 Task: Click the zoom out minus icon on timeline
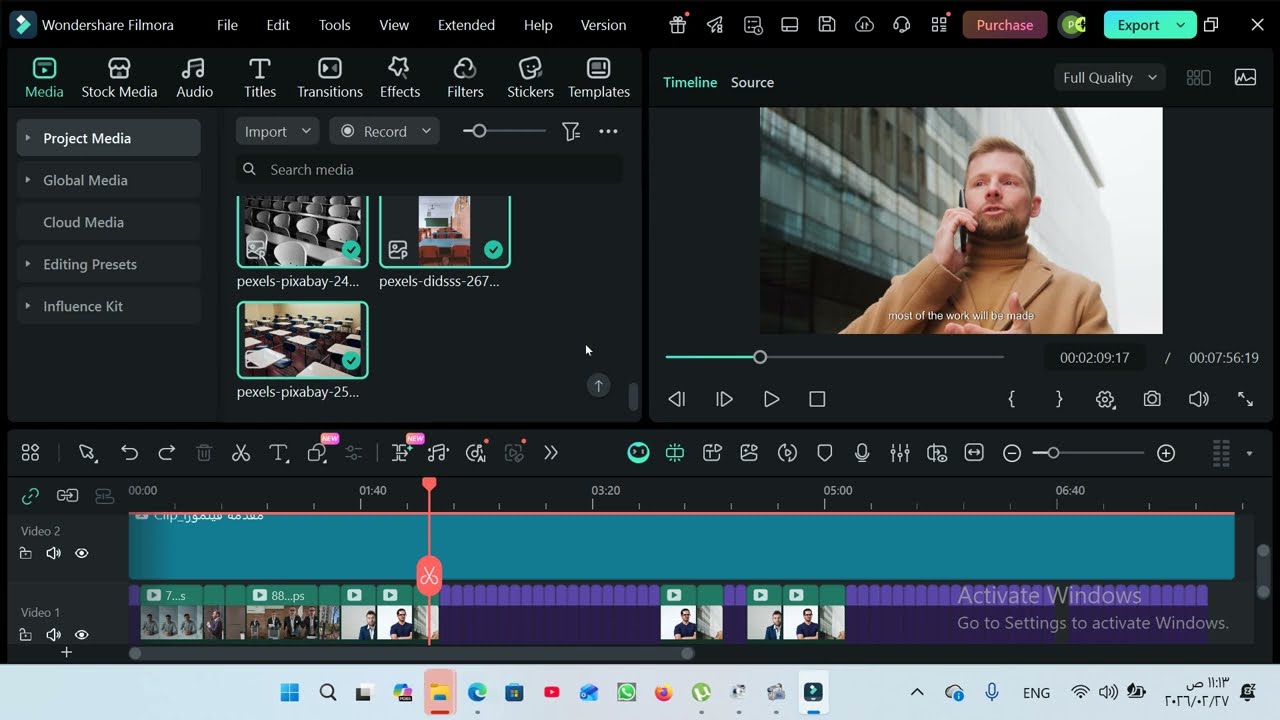coord(1012,453)
